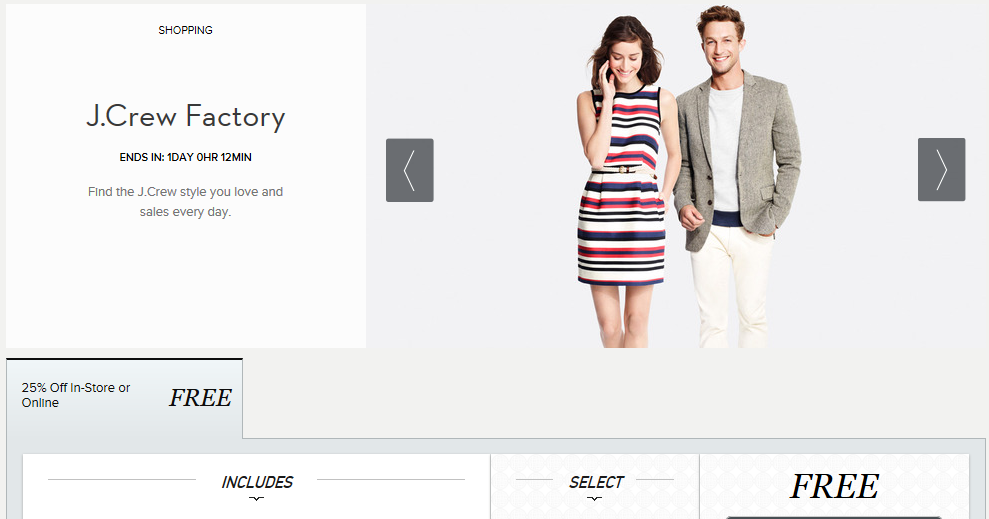Go to previous slide arrow
989x519 pixels.
(409, 170)
